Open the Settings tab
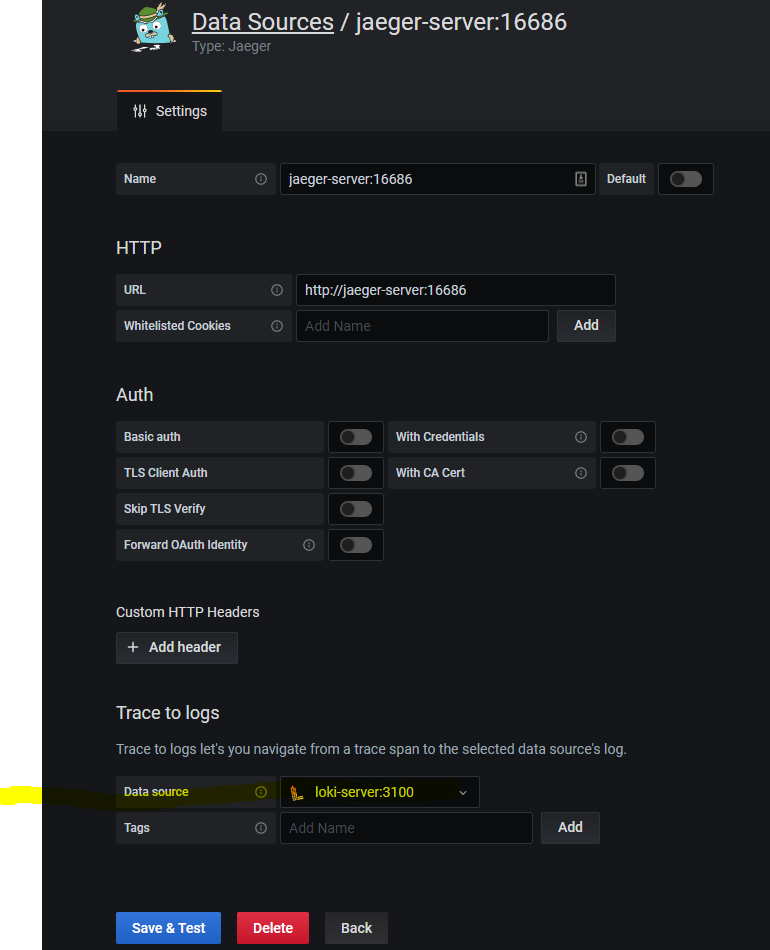 [x=170, y=111]
